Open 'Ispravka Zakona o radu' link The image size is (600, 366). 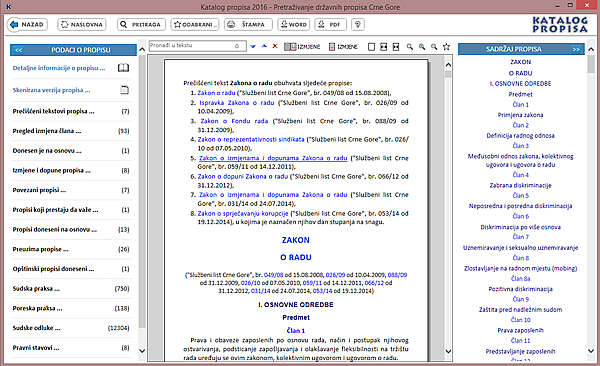click(x=237, y=103)
